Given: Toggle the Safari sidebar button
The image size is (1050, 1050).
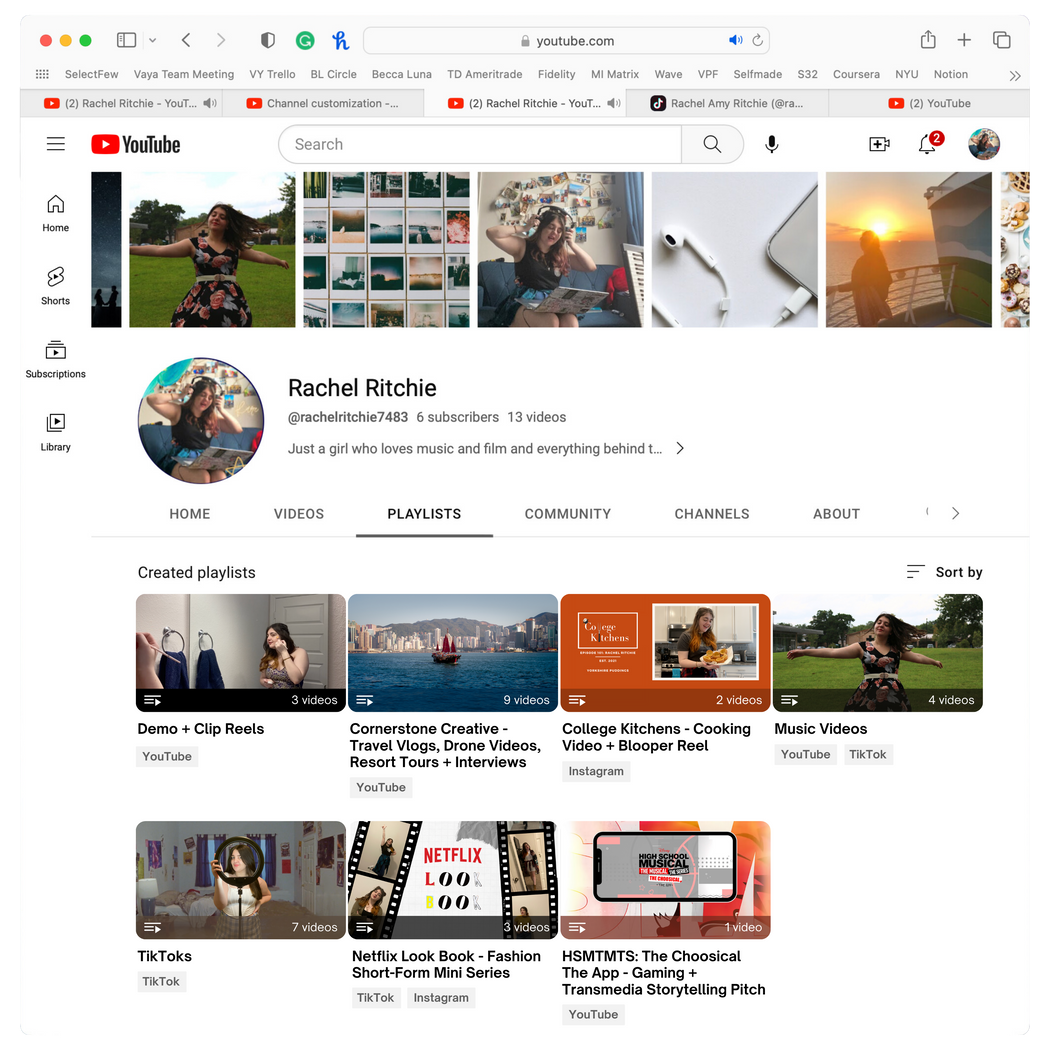Looking at the screenshot, I should click(x=126, y=40).
